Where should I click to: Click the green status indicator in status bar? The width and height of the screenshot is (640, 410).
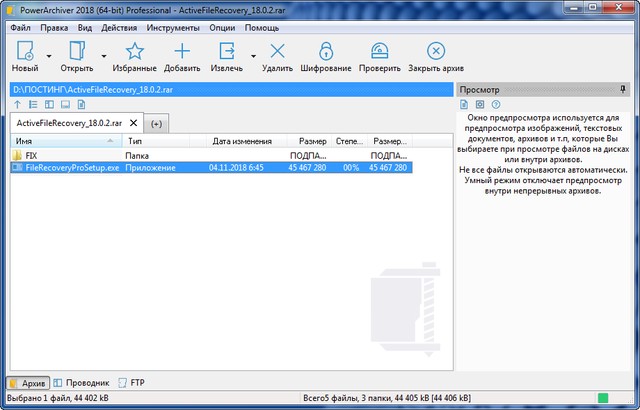click(602, 400)
